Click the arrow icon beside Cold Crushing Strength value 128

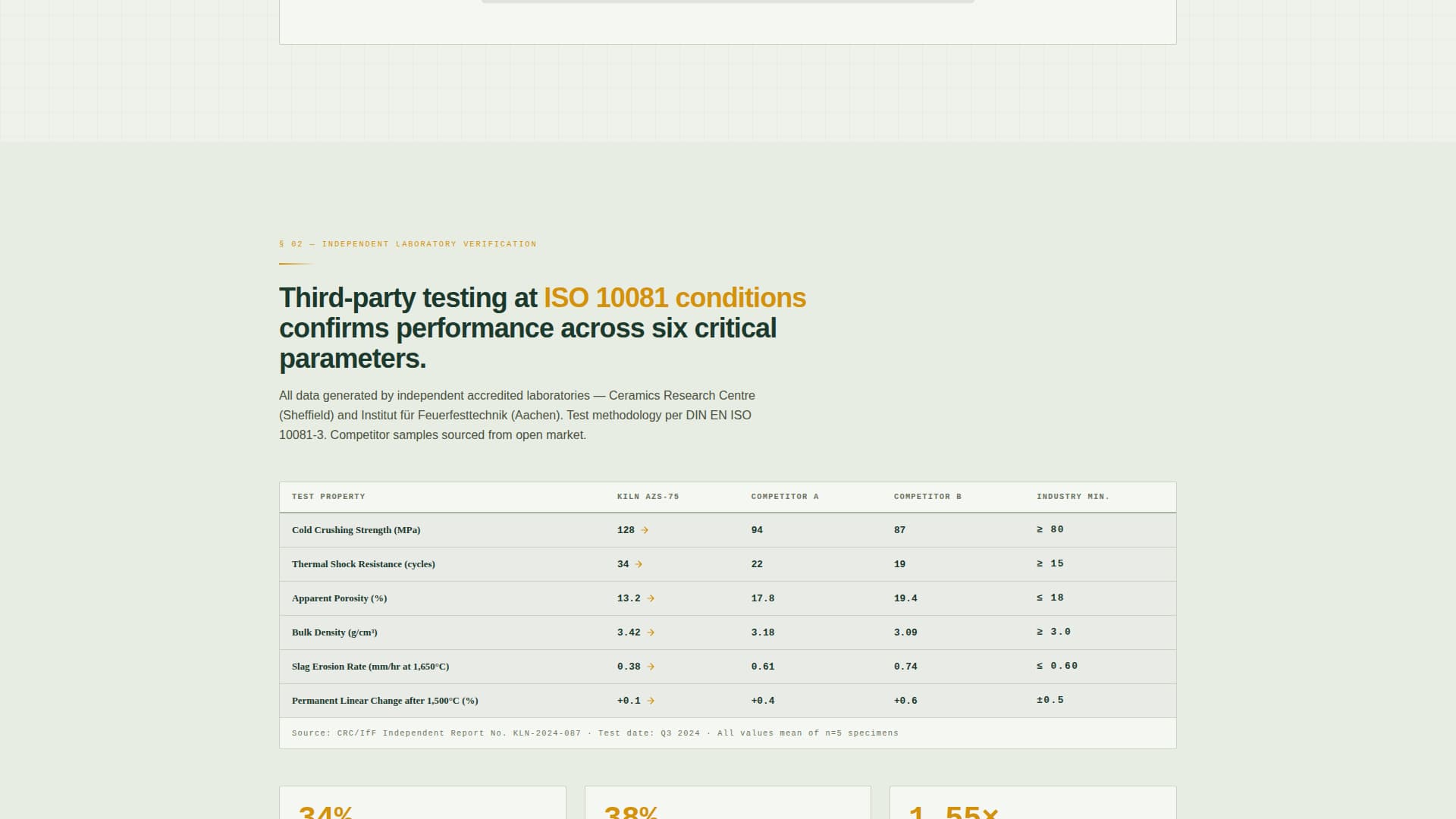(x=645, y=530)
